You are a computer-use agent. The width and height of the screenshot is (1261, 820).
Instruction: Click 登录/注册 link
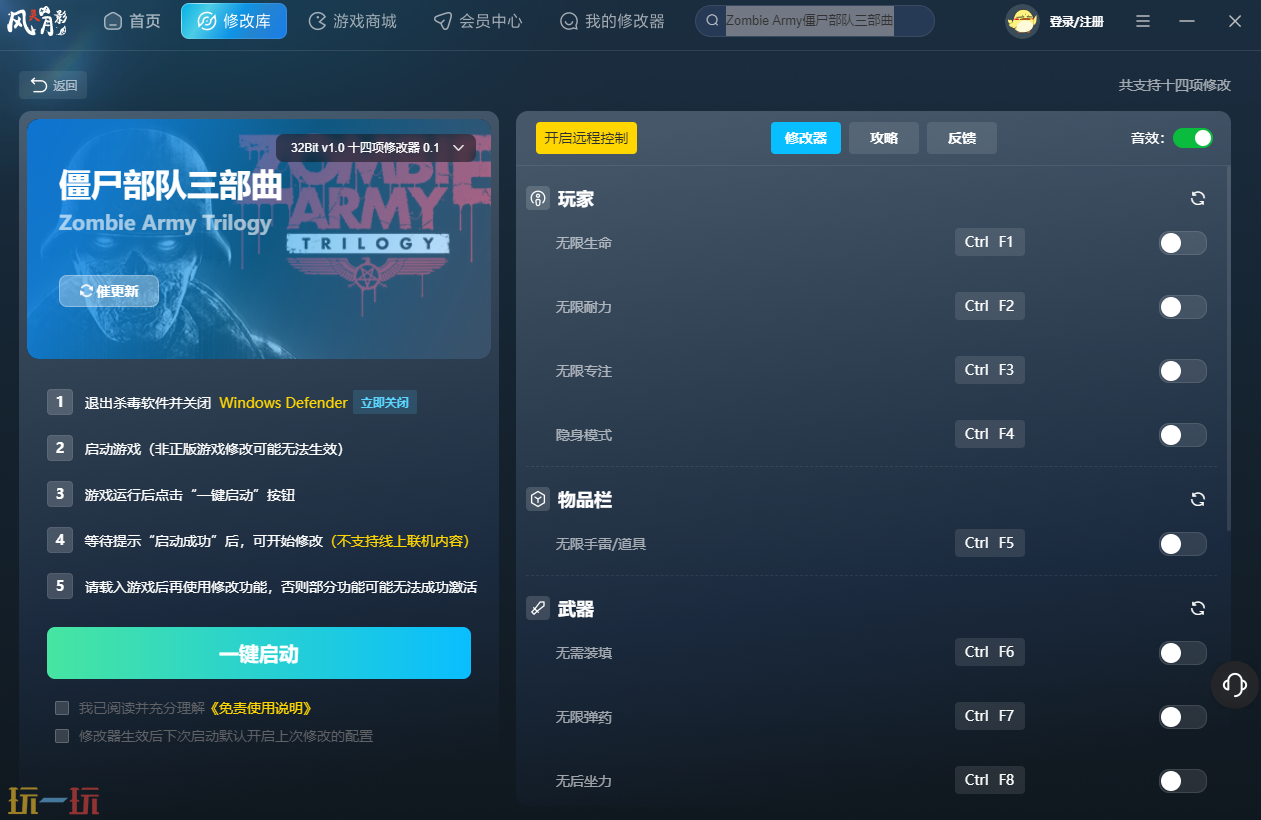pos(1076,21)
